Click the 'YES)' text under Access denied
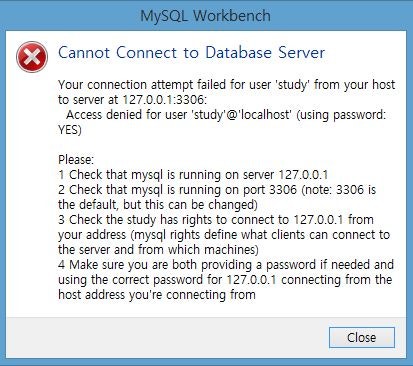The image size is (413, 366). (x=70, y=130)
